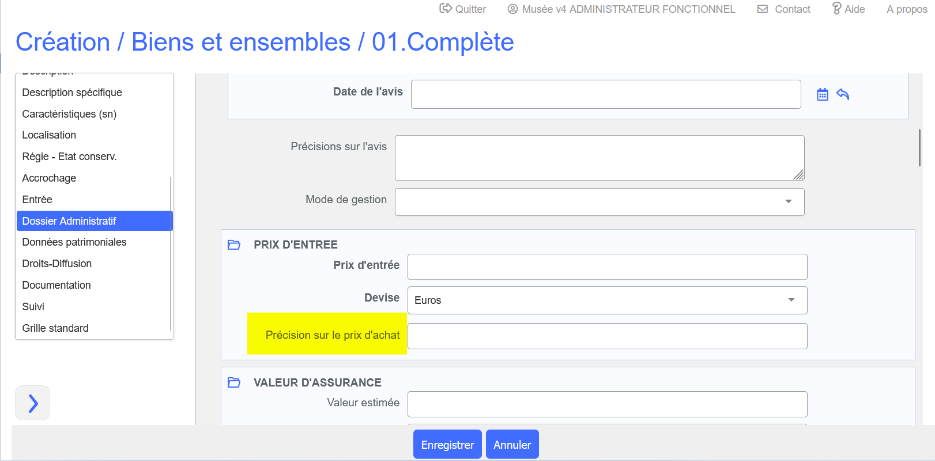Click the Précisions sur l'avis text area
The image size is (935, 461).
tap(599, 158)
